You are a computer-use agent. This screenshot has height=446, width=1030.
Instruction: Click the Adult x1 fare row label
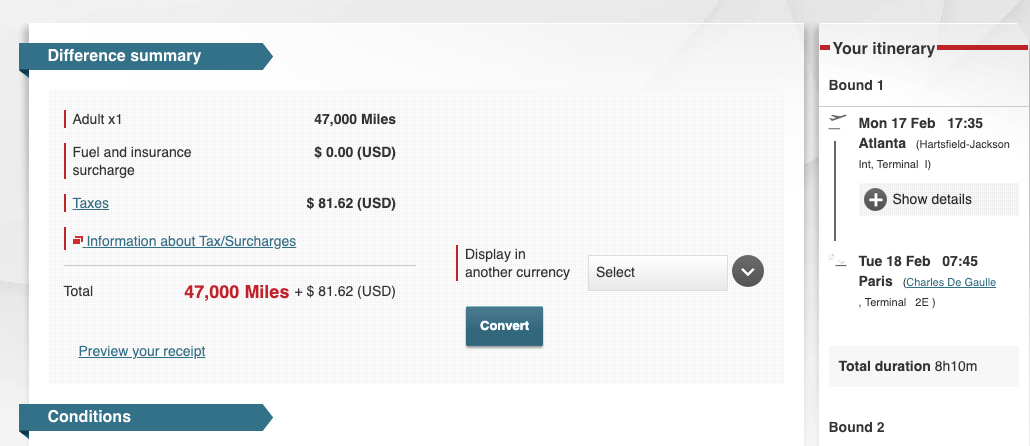[x=97, y=120]
